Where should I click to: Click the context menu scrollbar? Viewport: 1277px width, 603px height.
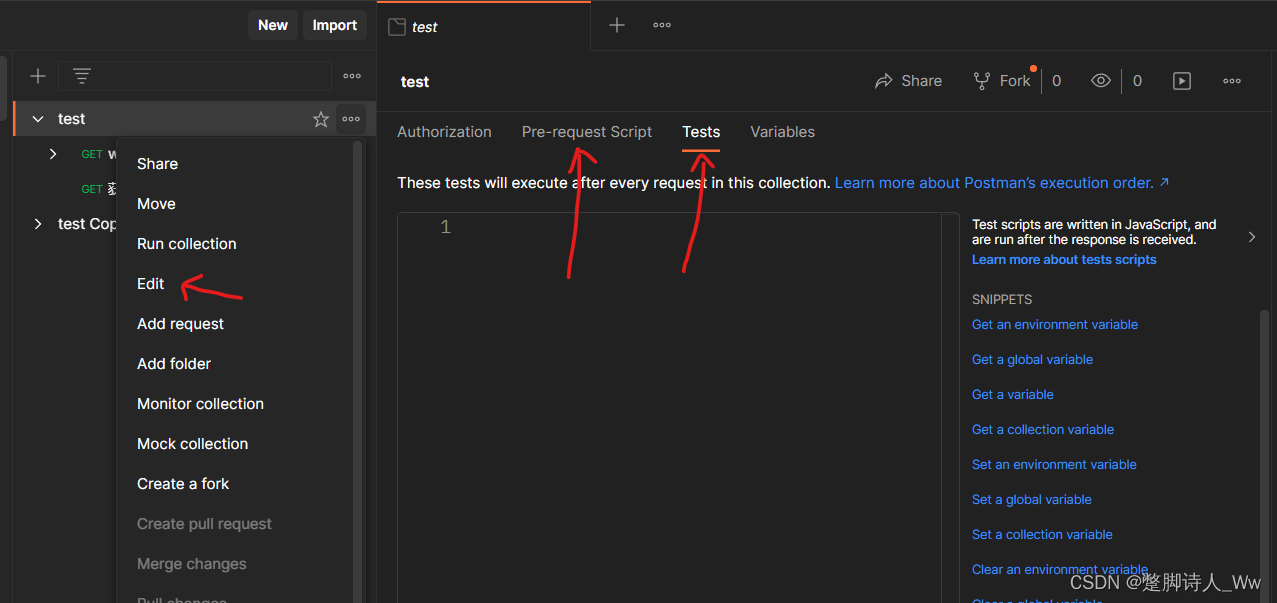tap(358, 370)
